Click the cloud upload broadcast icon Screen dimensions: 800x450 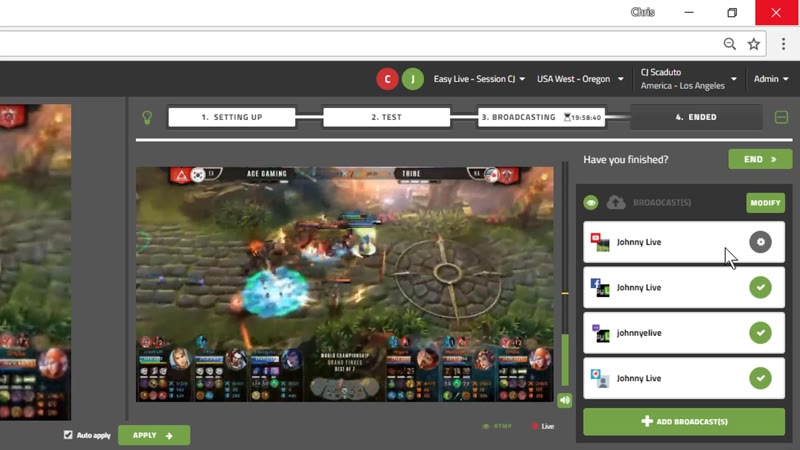pyautogui.click(x=616, y=203)
